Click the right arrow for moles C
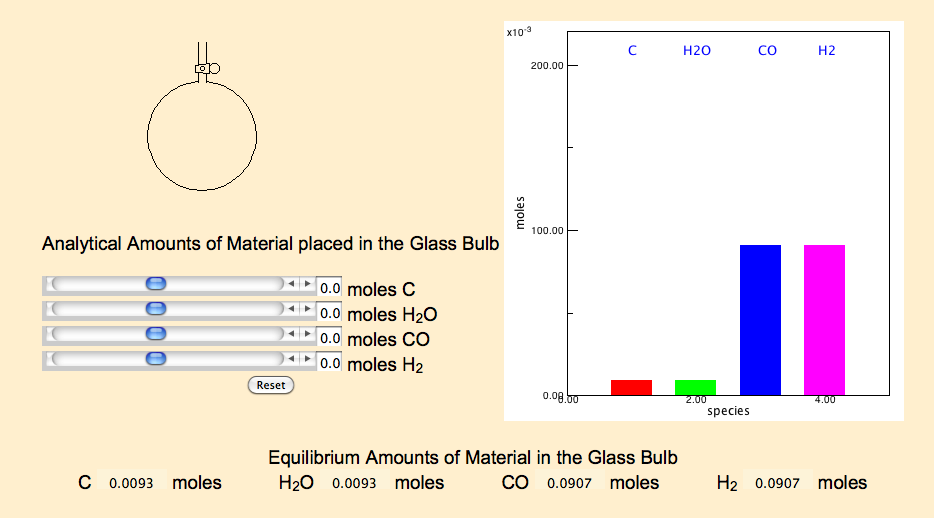The width and height of the screenshot is (934, 518). 307,284
